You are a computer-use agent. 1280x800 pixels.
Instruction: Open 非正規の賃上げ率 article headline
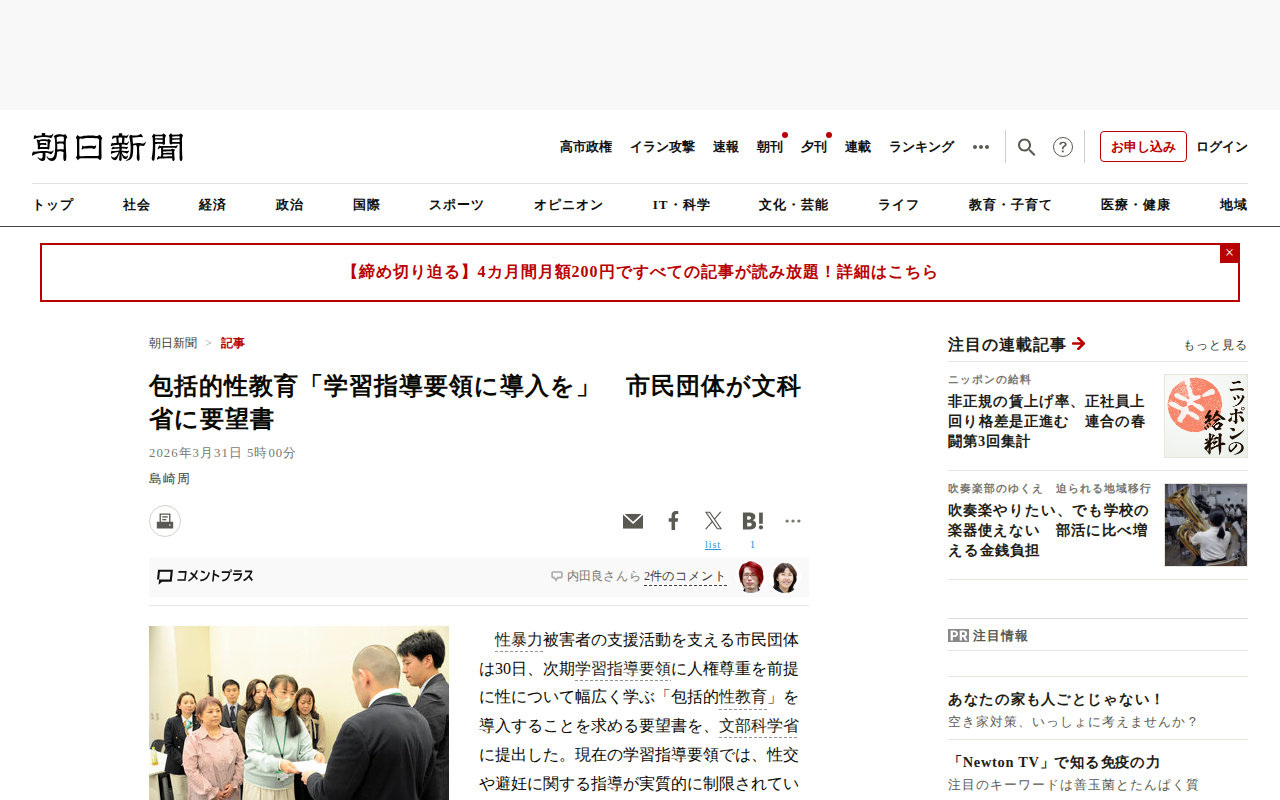click(x=1047, y=421)
